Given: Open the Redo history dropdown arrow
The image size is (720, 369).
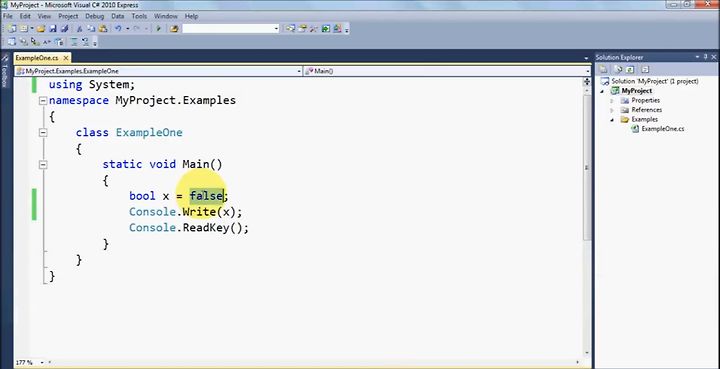Looking at the screenshot, I should click(x=146, y=28).
